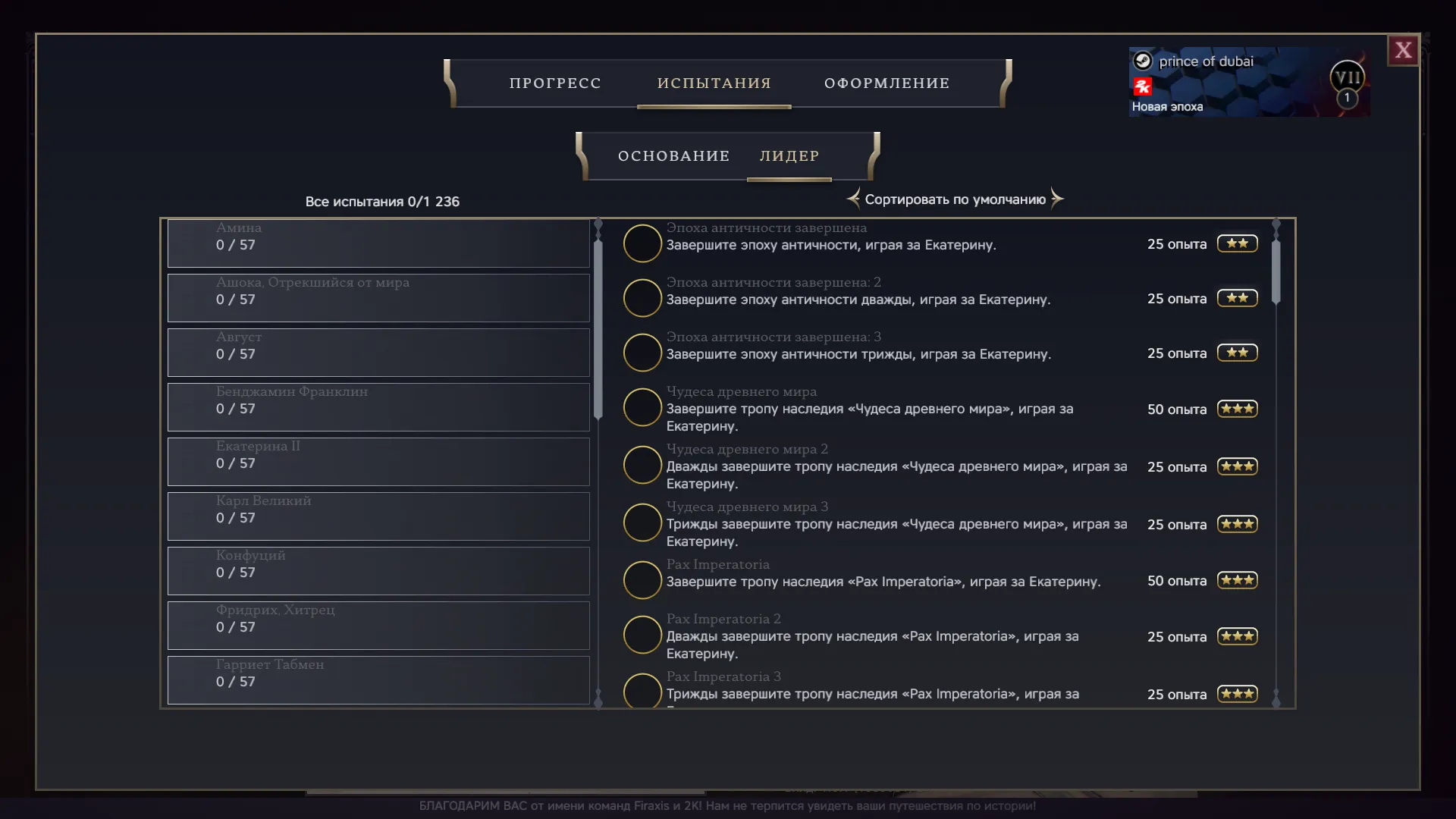Switch to the ПРОГРЕСС tab
This screenshot has height=819, width=1456.
pyautogui.click(x=555, y=83)
